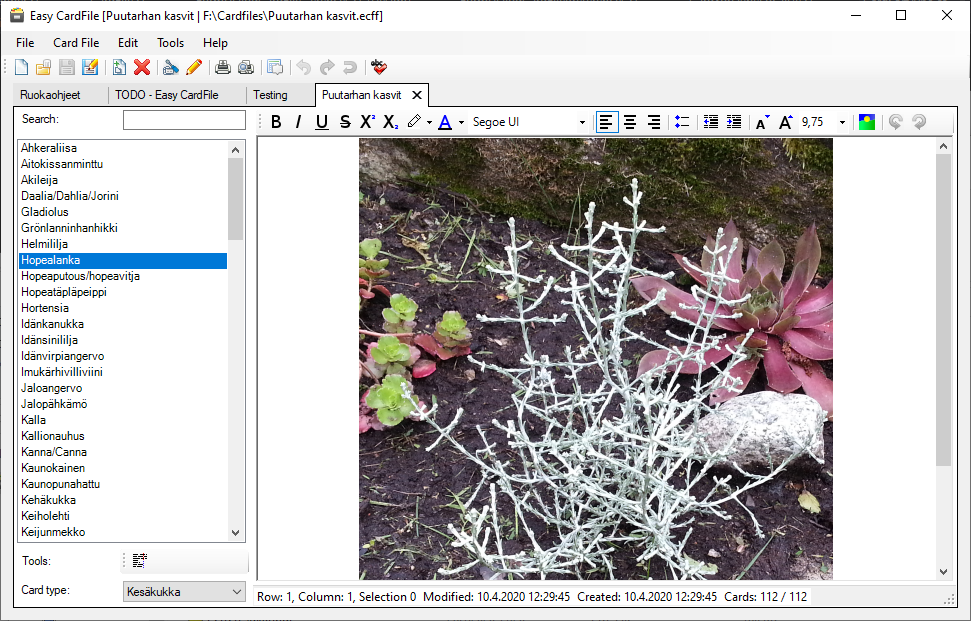Toggle strikethrough formatting
The width and height of the screenshot is (971, 621).
pos(345,122)
